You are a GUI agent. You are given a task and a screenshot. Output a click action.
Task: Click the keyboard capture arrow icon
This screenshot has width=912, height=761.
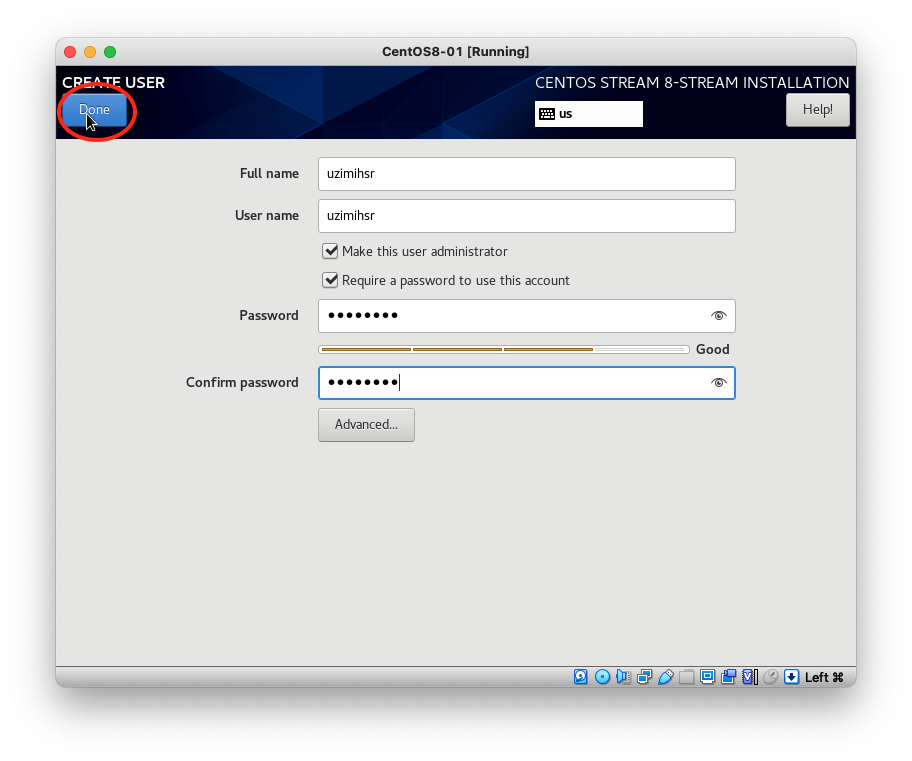pos(792,677)
